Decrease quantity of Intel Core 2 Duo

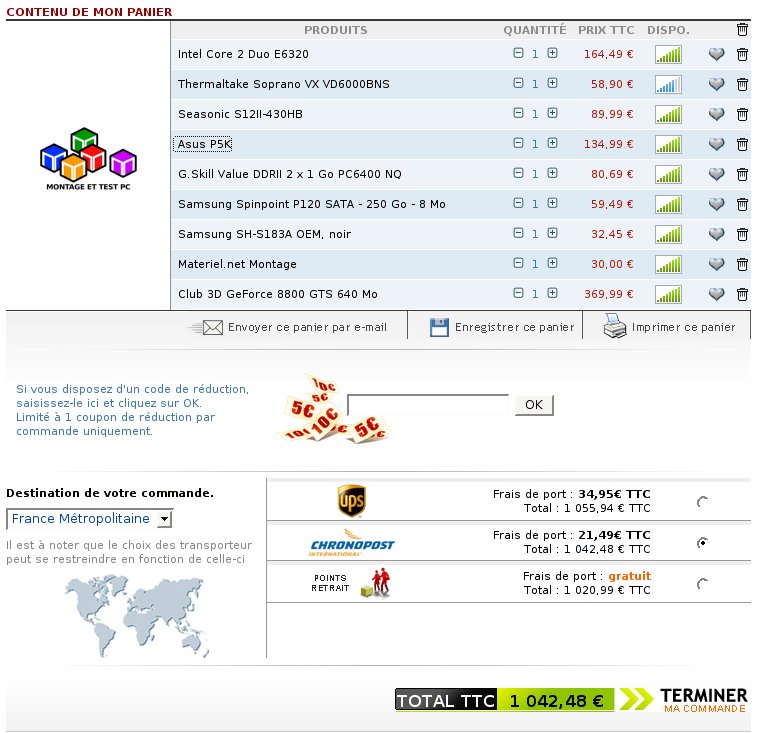(518, 53)
